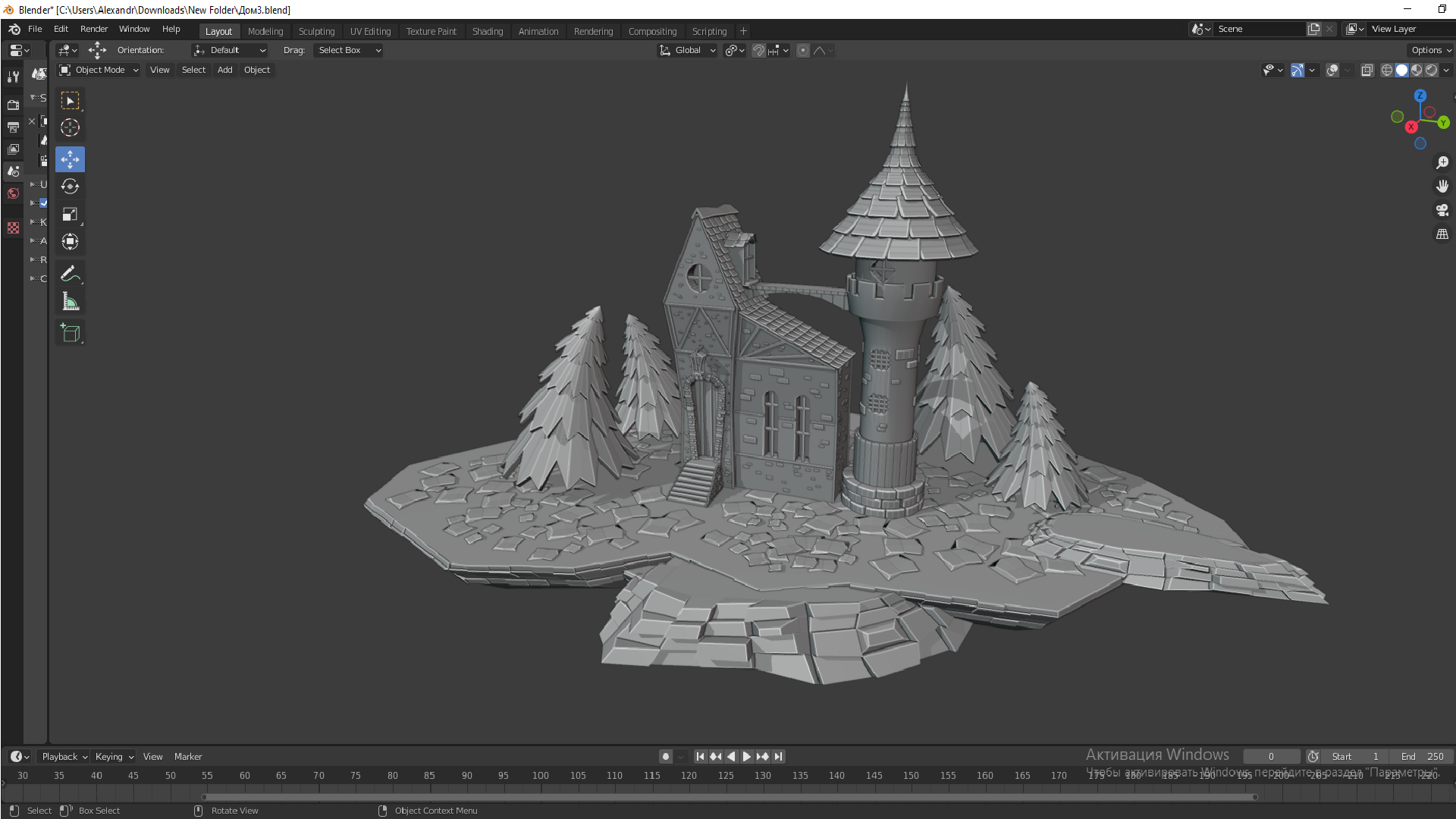1456x819 pixels.
Task: Select the Move tool icon
Action: tap(70, 158)
